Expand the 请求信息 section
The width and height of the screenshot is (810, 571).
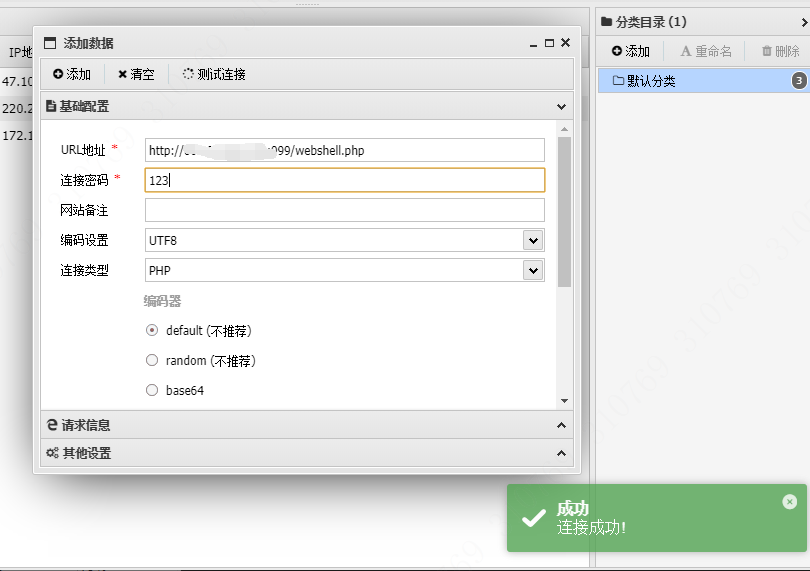(562, 425)
